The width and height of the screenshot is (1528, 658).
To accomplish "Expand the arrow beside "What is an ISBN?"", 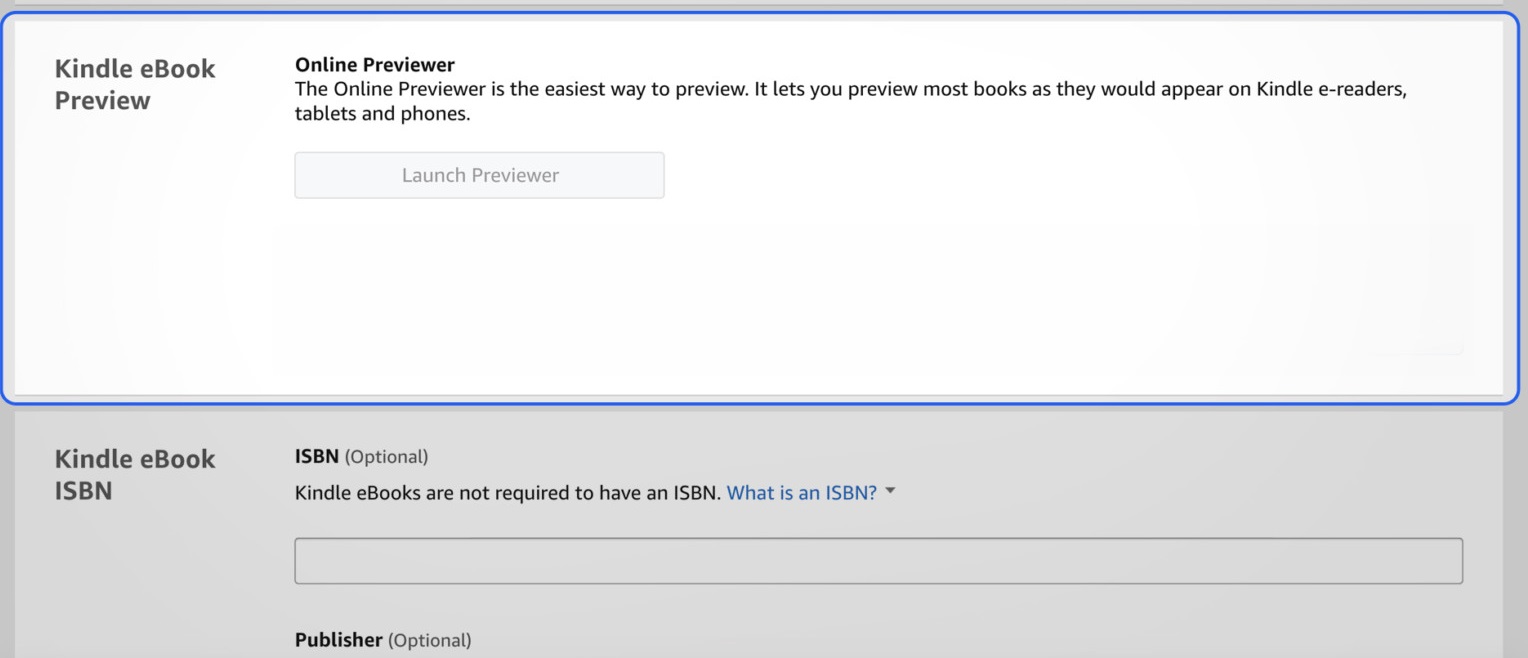I will 890,491.
